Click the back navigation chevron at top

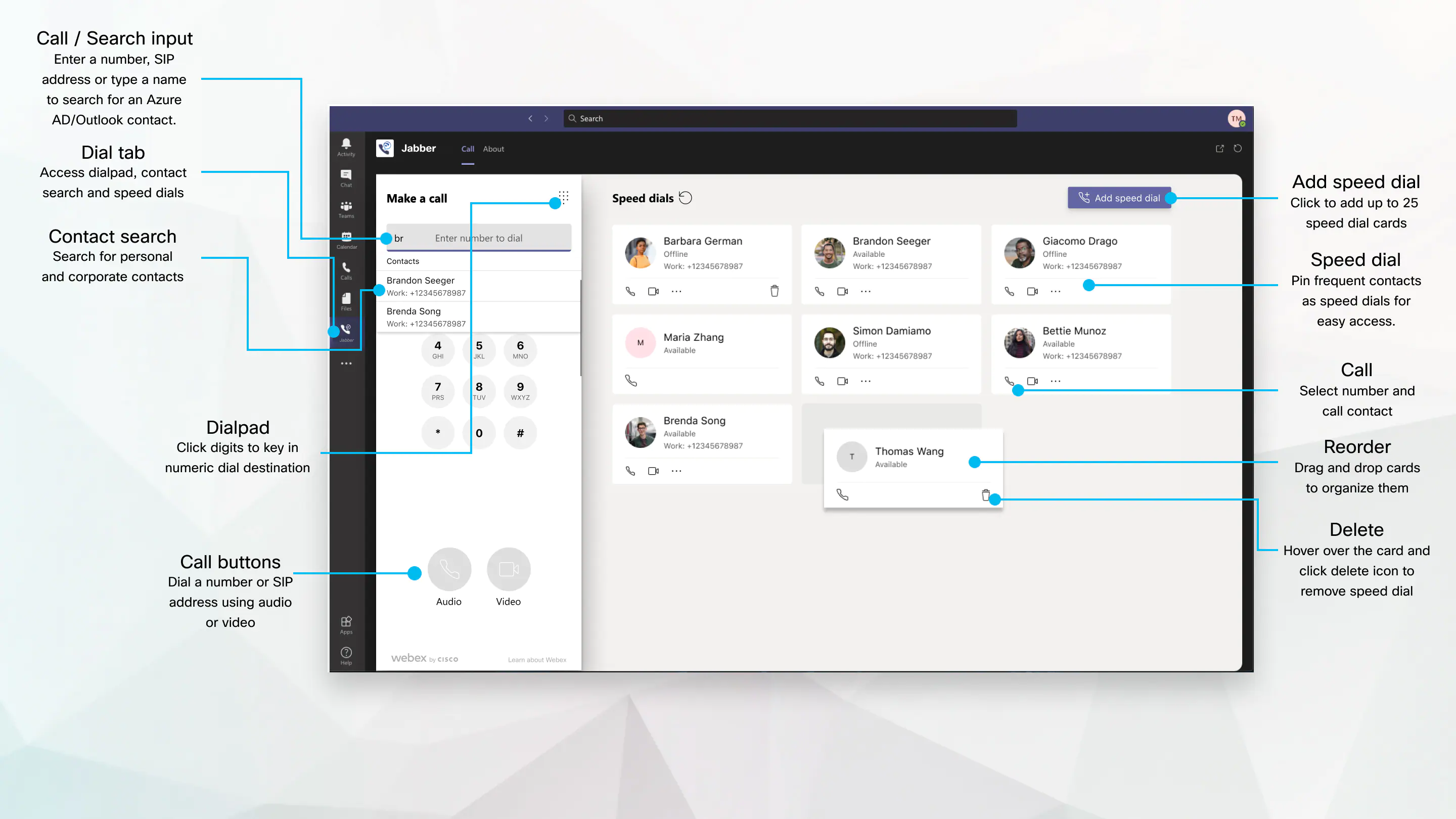[531, 118]
